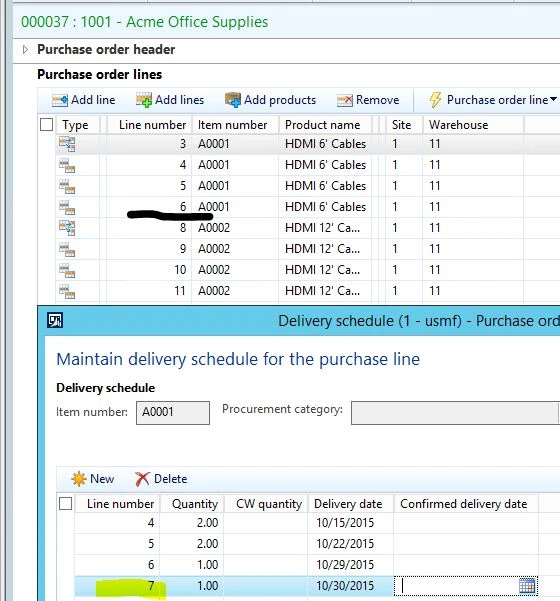Click type icon of line number 11

pos(67,292)
